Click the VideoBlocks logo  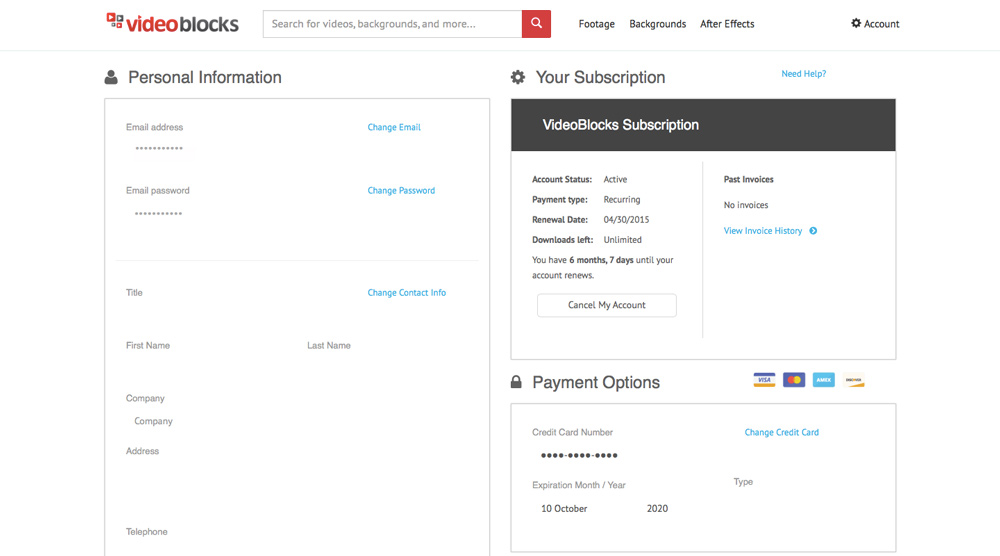click(x=172, y=23)
